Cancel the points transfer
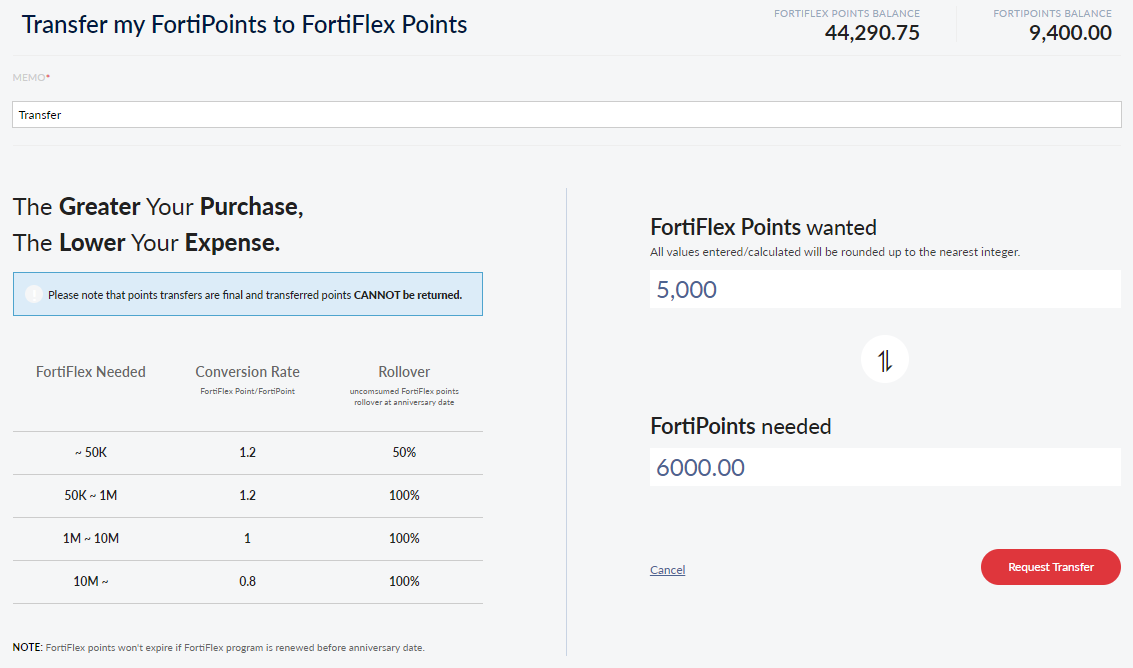This screenshot has height=668, width=1133. pos(667,570)
